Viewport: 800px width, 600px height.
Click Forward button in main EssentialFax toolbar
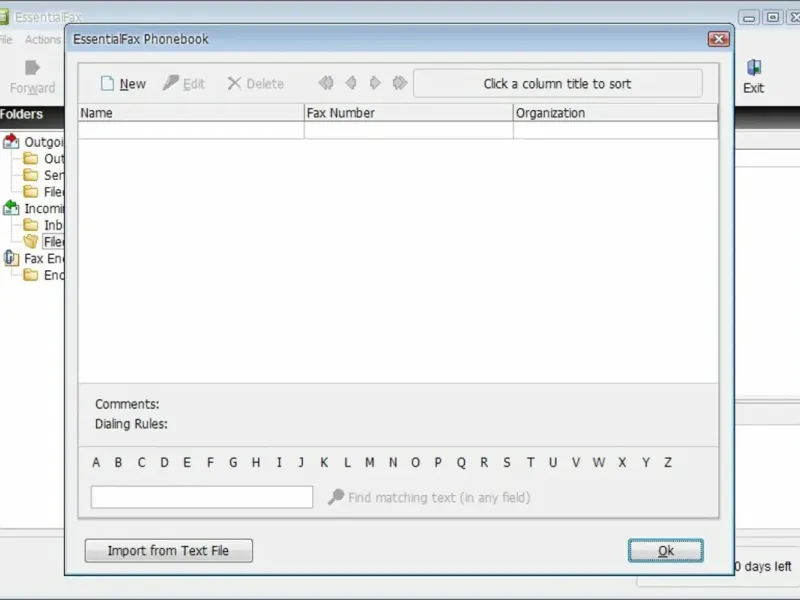point(33,77)
